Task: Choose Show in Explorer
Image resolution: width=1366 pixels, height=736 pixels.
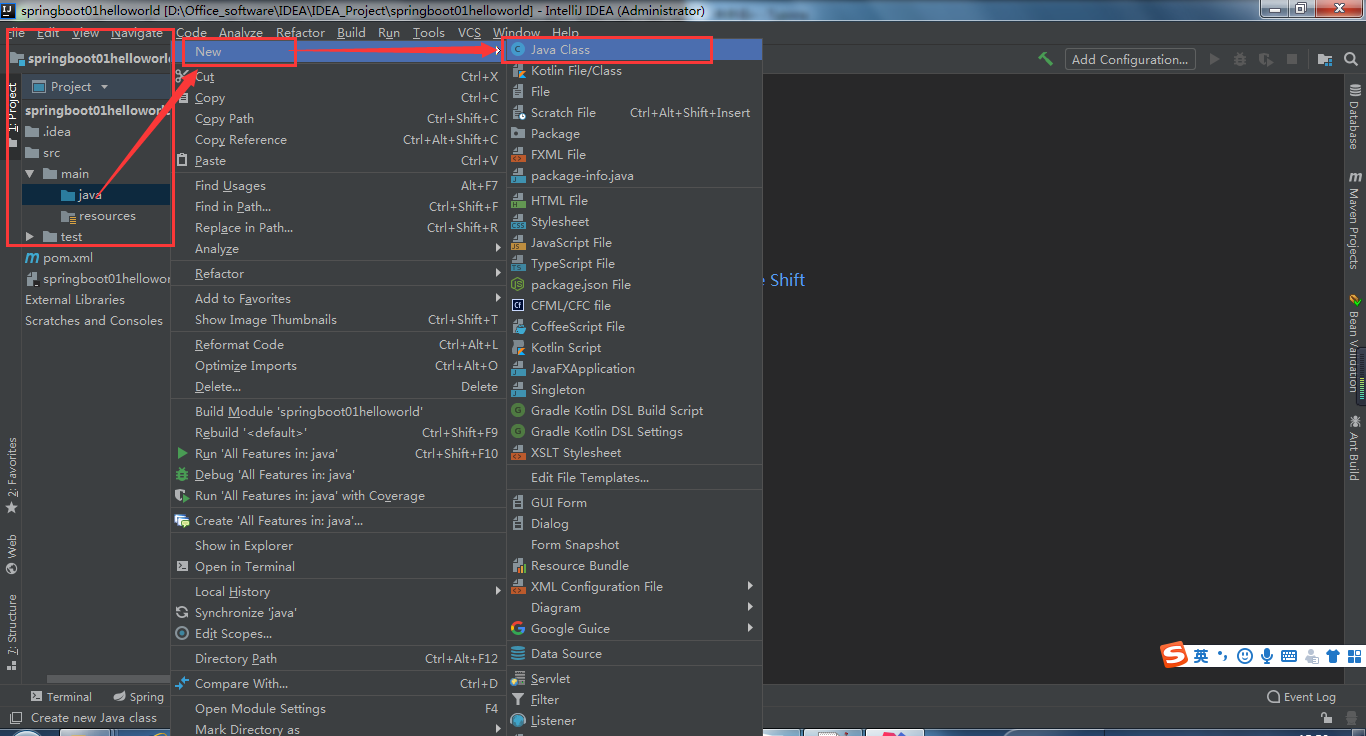Action: pos(338,546)
